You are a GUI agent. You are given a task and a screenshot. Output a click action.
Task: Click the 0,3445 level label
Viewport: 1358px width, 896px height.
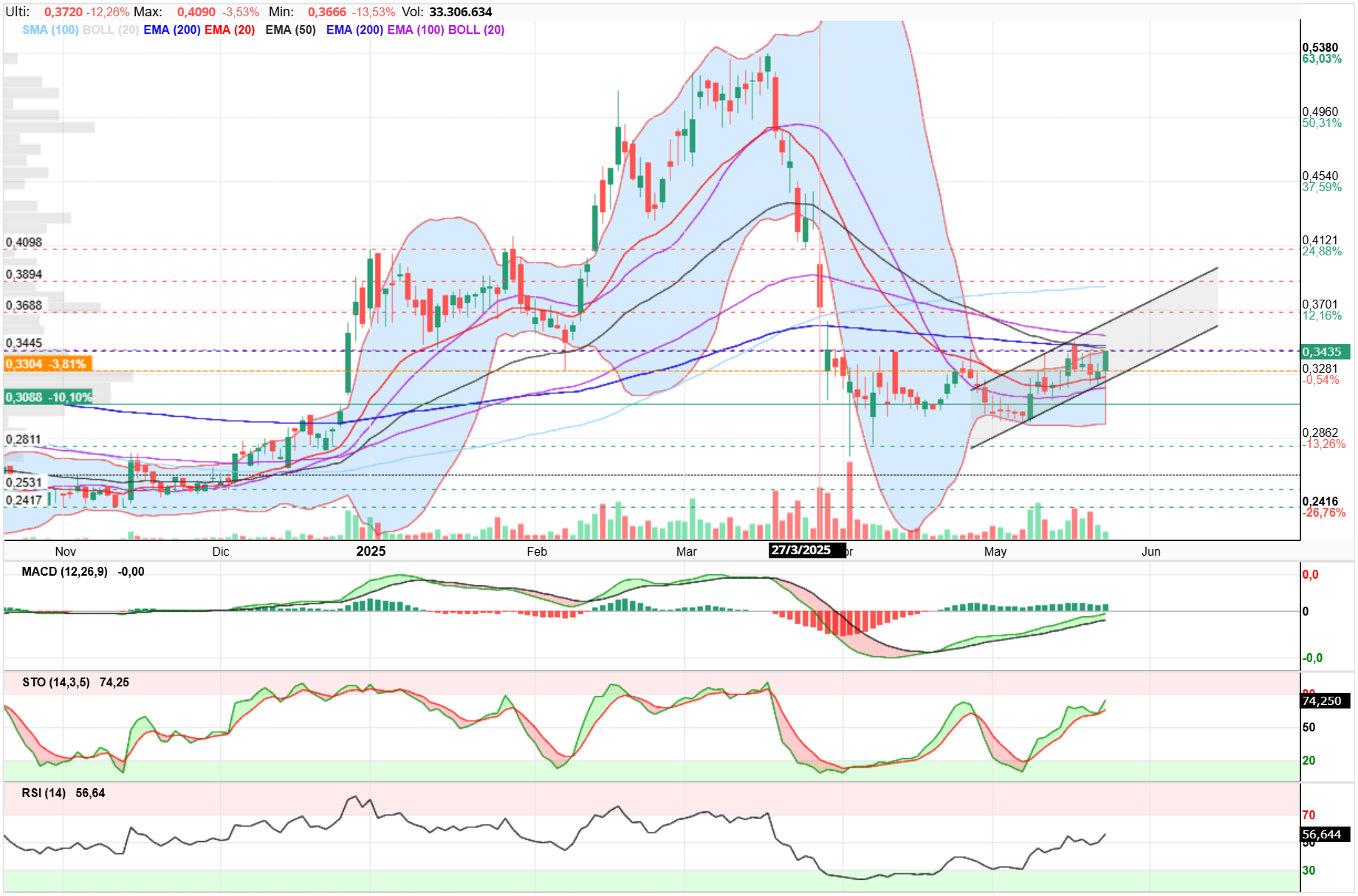(x=24, y=343)
